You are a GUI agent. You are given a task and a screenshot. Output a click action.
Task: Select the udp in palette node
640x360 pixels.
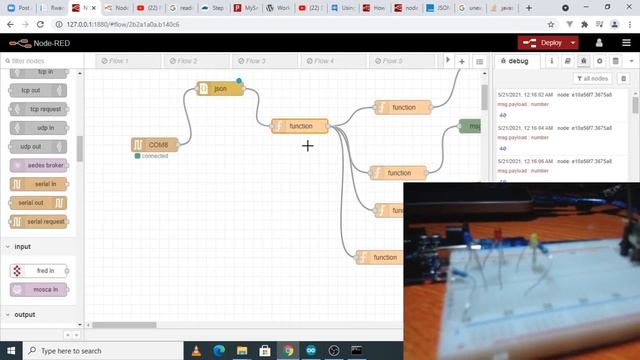tap(38, 128)
